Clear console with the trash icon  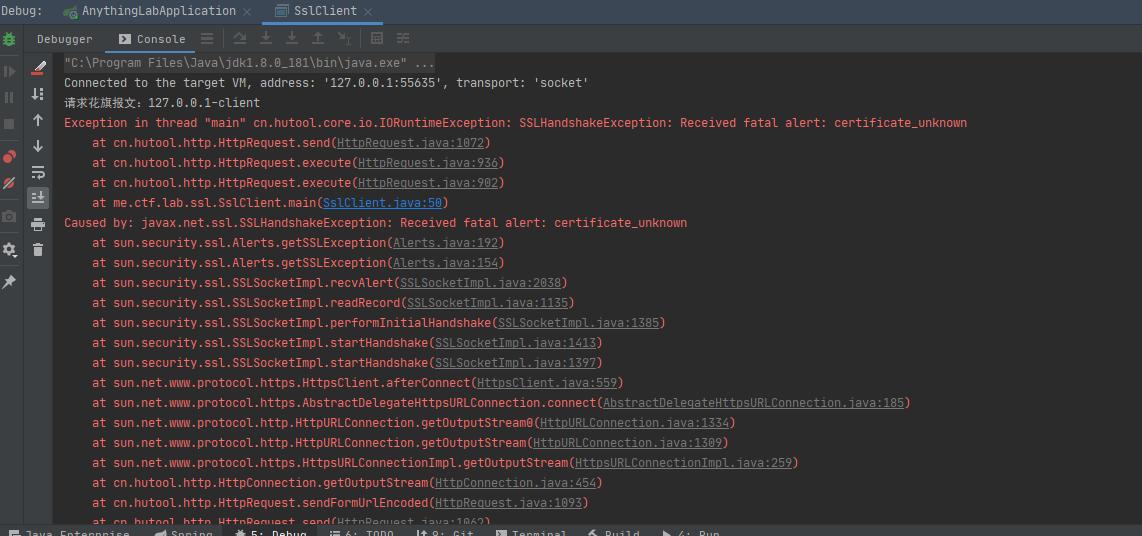(x=38, y=250)
